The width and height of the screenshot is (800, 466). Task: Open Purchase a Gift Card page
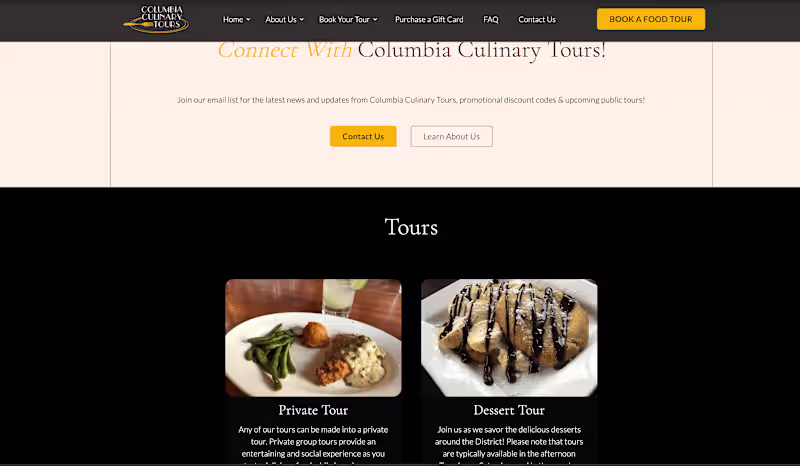click(429, 19)
